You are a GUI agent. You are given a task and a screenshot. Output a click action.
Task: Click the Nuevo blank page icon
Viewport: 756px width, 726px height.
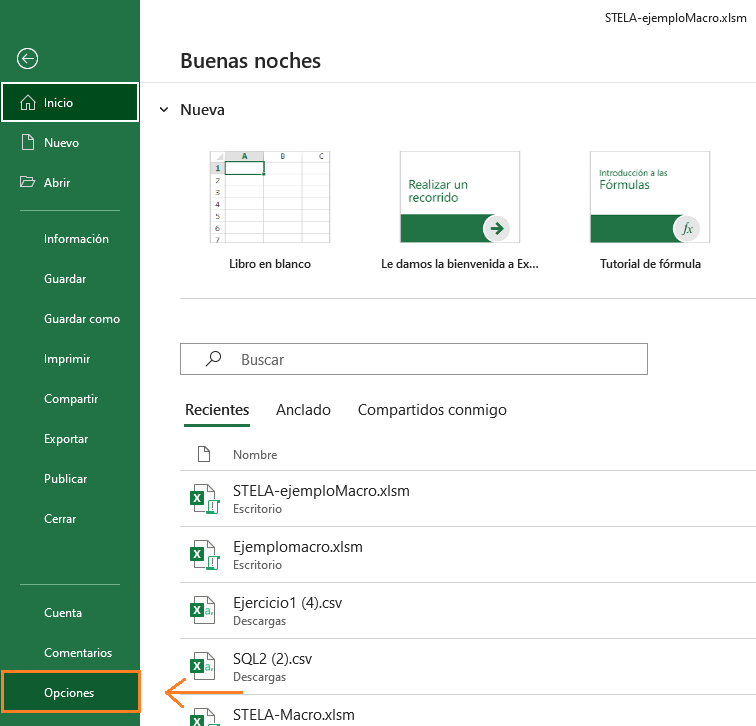point(28,142)
